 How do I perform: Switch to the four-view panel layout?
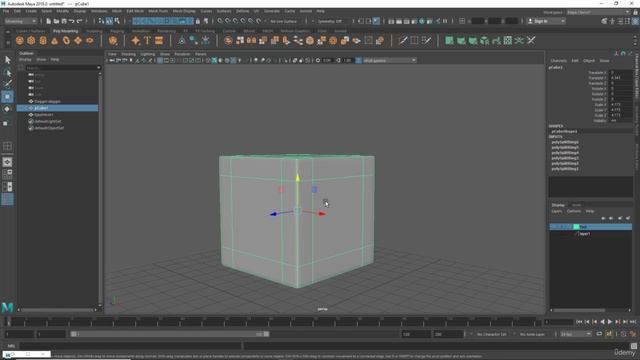[7, 174]
